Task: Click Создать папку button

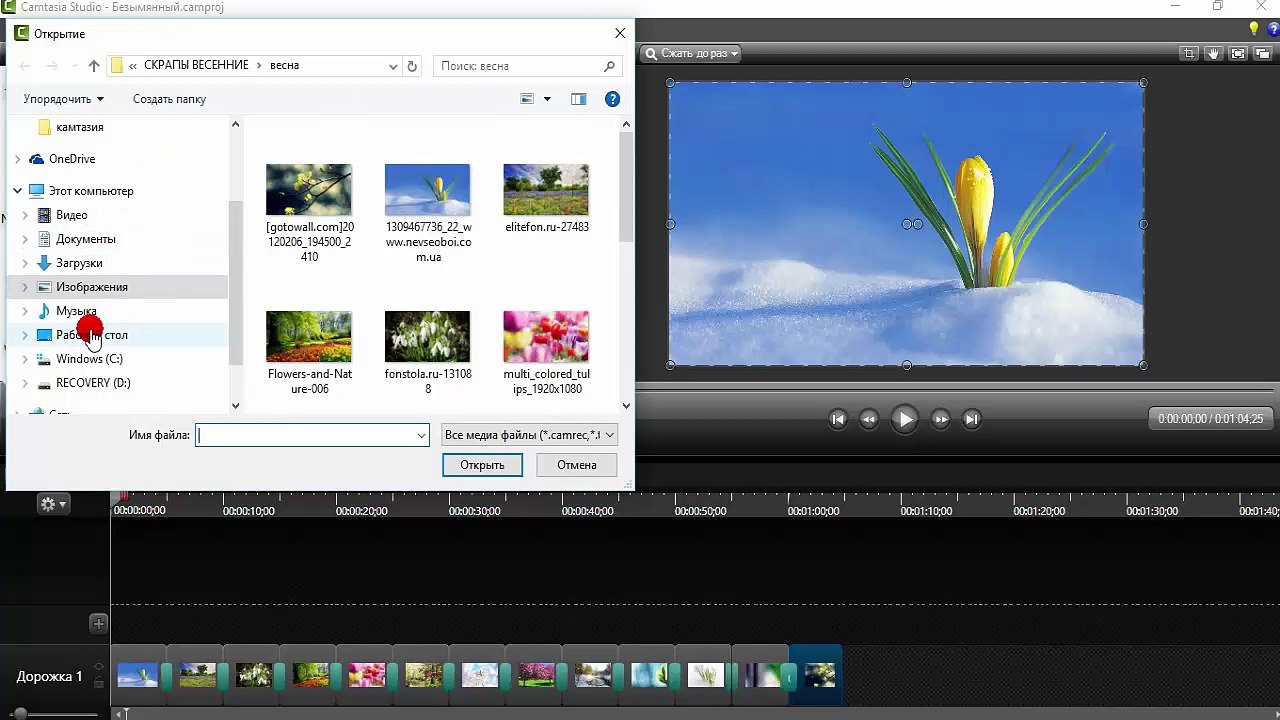Action: point(169,99)
